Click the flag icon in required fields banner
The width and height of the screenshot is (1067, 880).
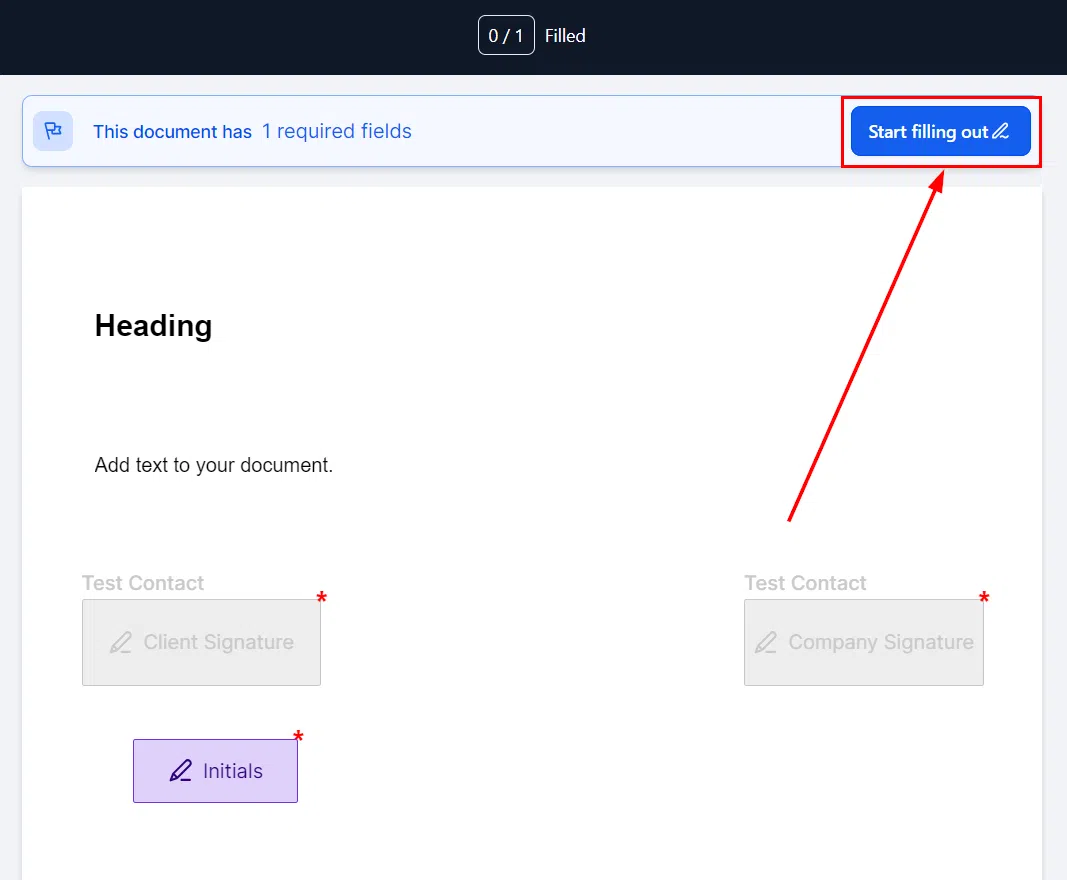tap(53, 131)
